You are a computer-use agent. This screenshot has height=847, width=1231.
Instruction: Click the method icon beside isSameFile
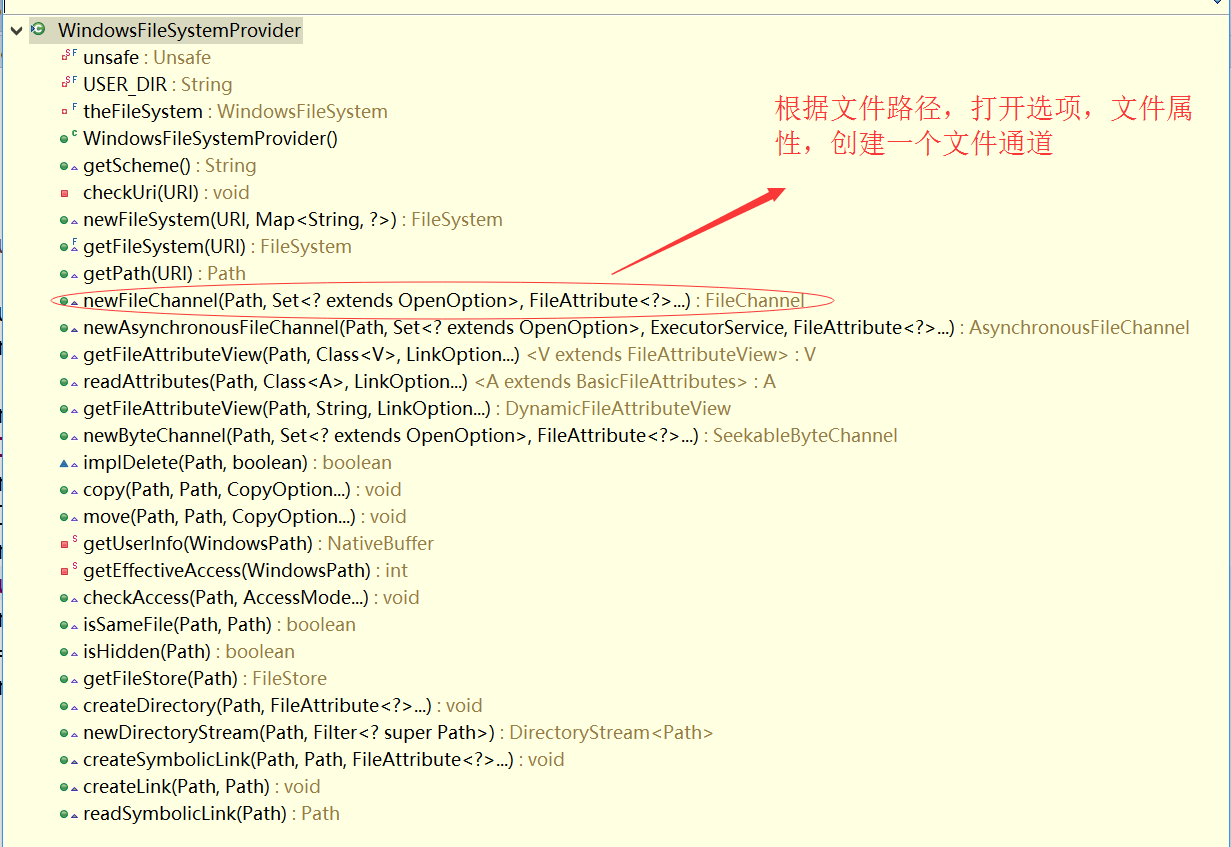click(68, 624)
